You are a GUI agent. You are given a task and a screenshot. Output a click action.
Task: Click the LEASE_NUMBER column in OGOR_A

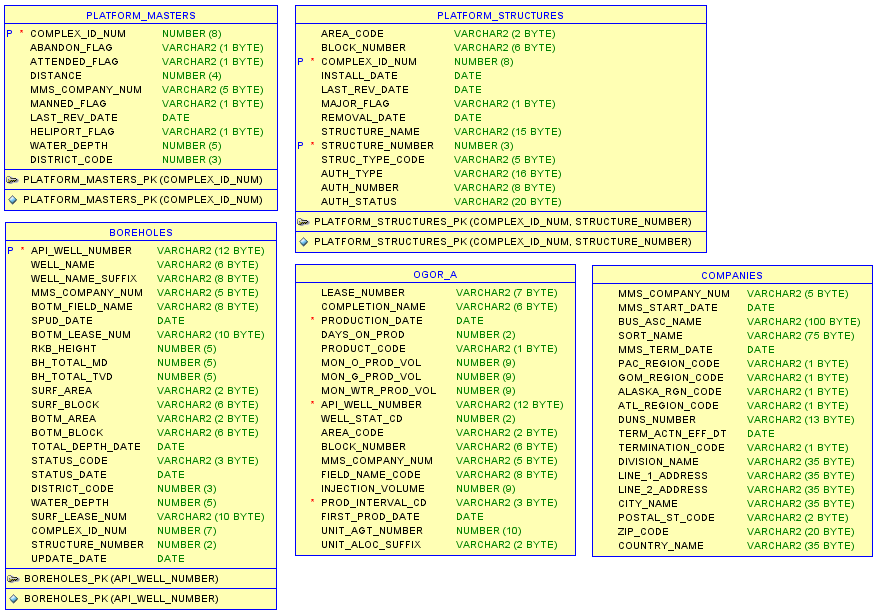pos(363,293)
